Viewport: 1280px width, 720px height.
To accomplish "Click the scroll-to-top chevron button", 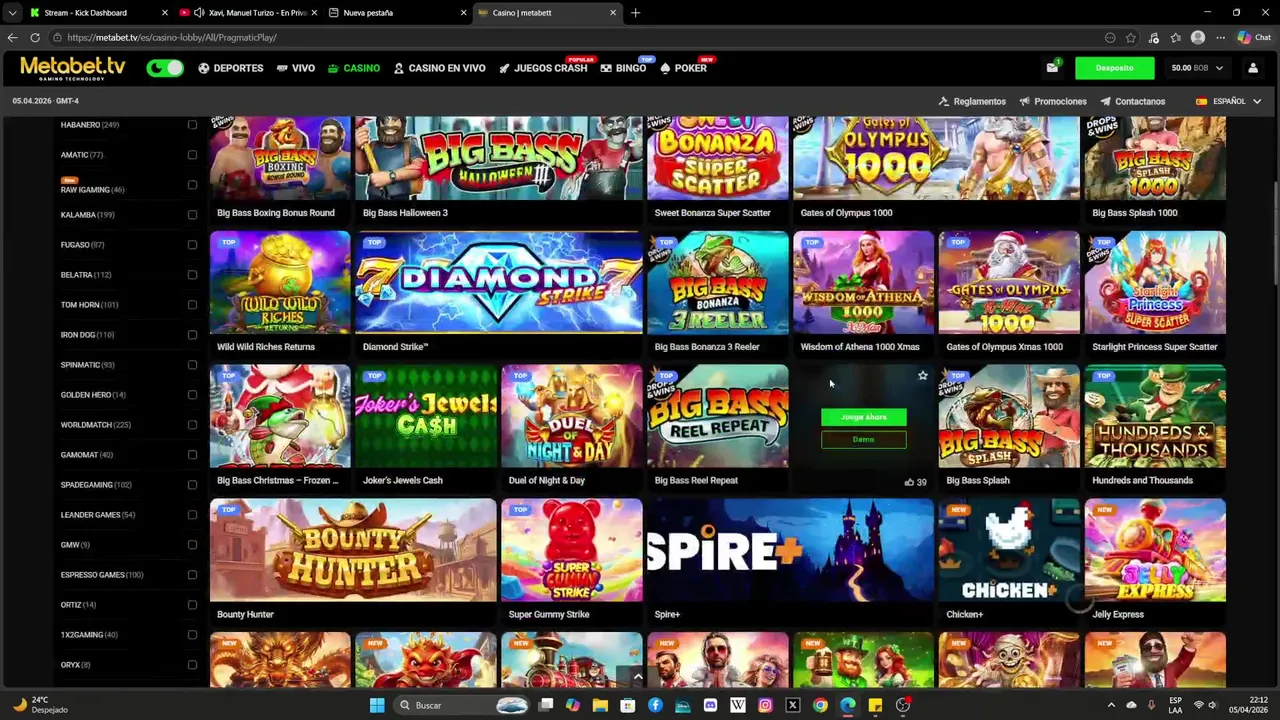I will 638,677.
